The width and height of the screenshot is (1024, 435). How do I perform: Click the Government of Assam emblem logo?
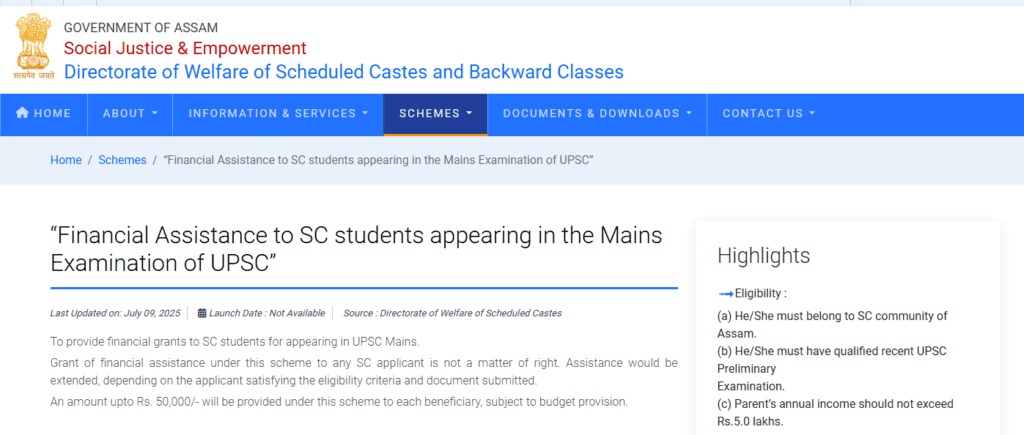32,46
